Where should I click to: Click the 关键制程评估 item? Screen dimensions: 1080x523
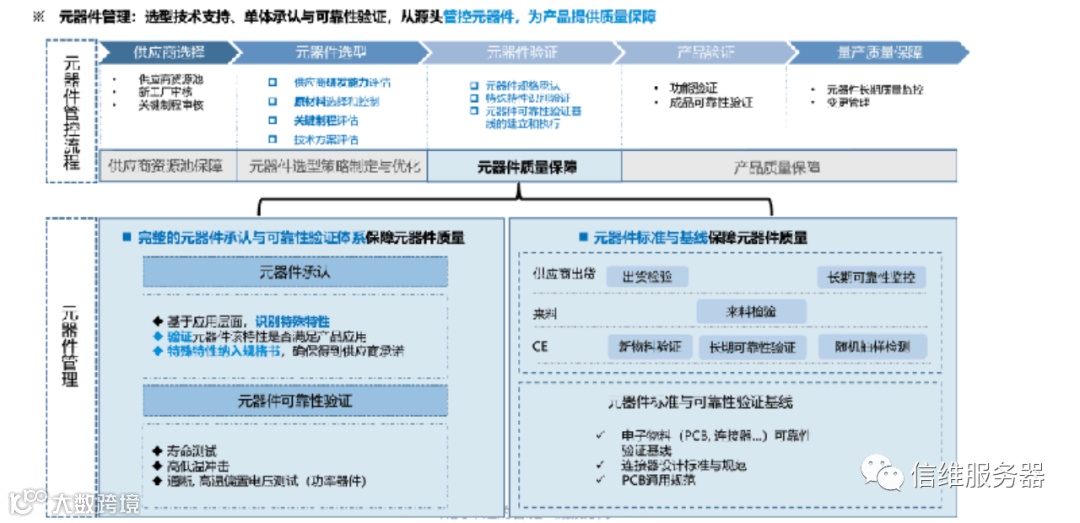[x=326, y=121]
